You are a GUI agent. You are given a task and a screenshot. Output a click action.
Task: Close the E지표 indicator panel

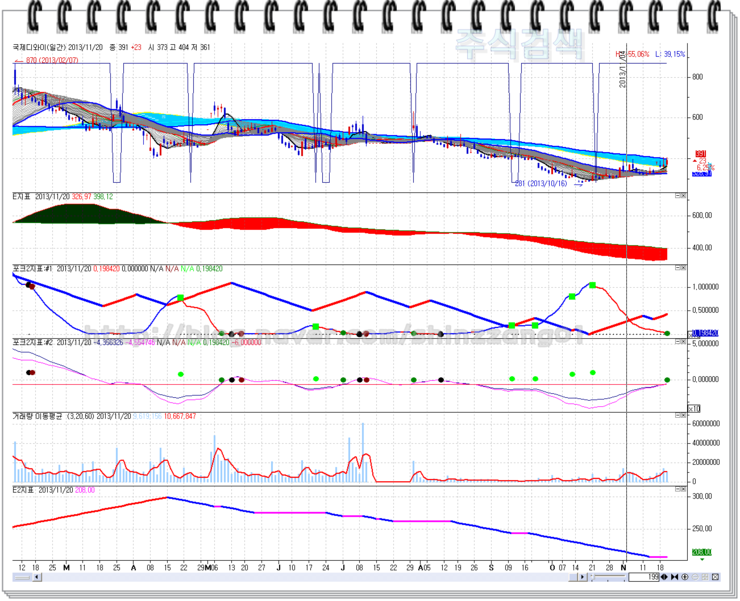click(x=683, y=196)
